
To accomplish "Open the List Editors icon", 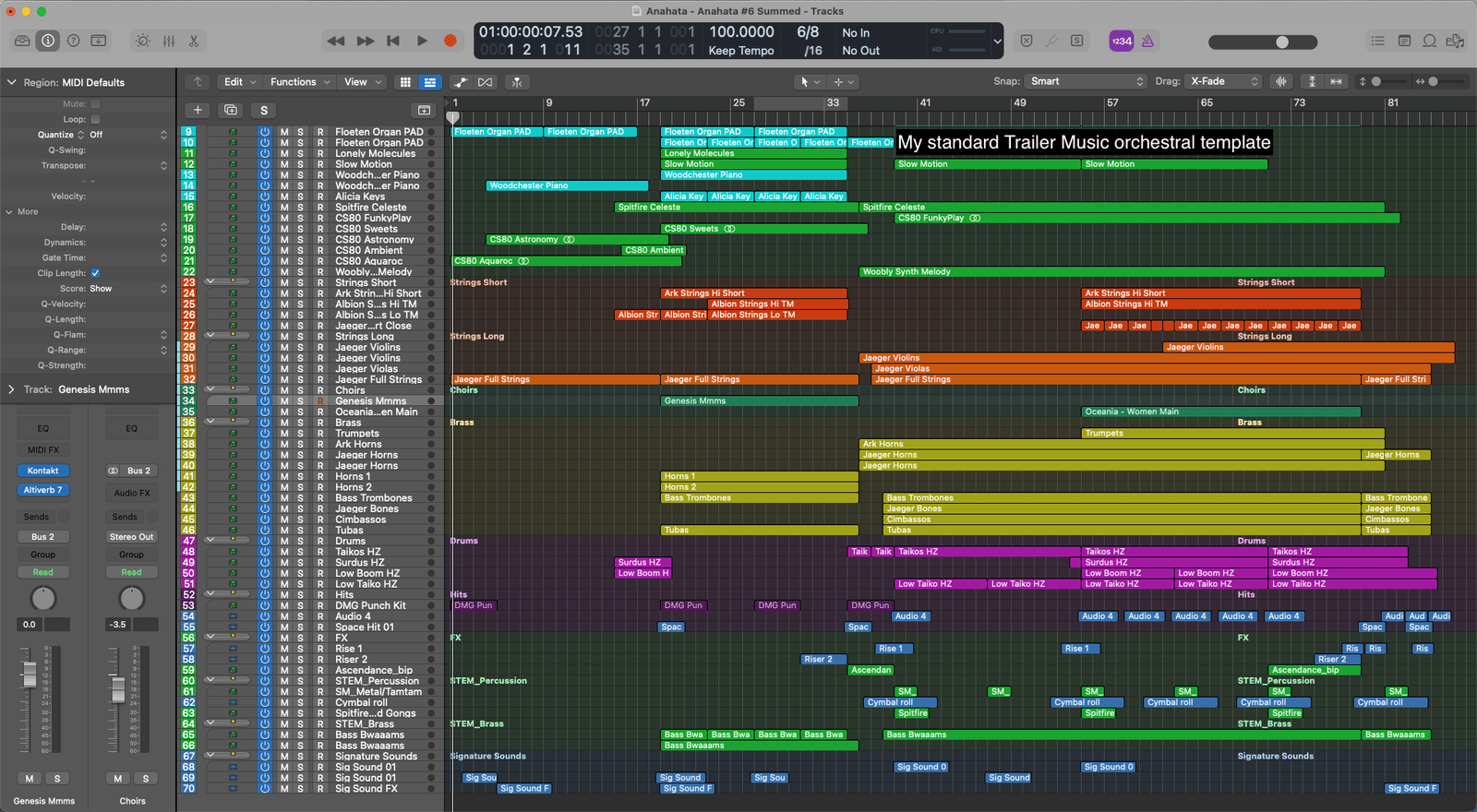I will (1378, 41).
